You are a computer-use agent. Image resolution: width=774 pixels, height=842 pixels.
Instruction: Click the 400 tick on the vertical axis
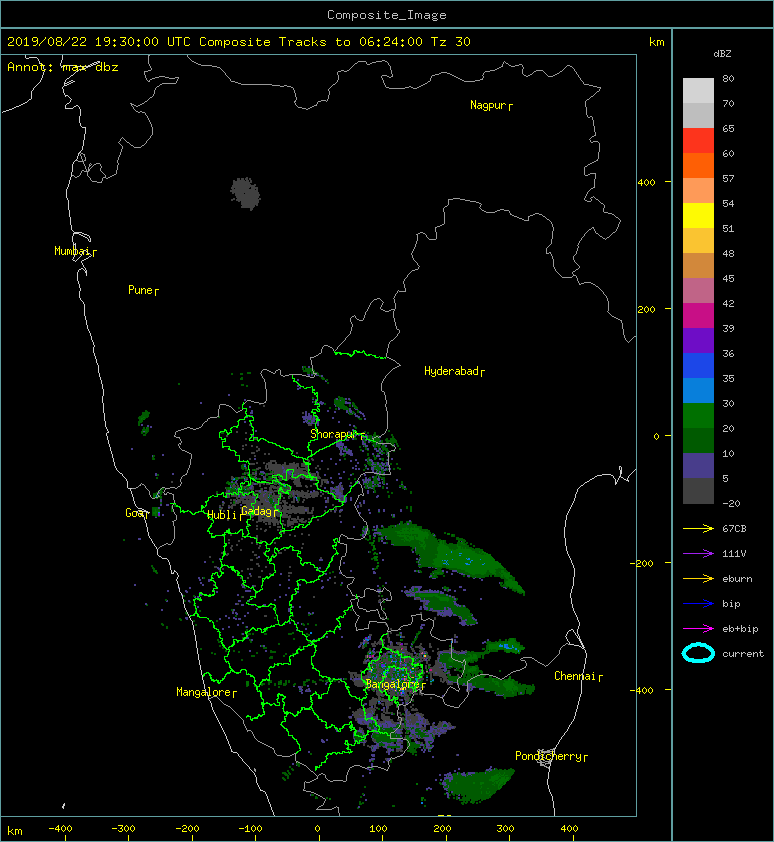[x=647, y=183]
